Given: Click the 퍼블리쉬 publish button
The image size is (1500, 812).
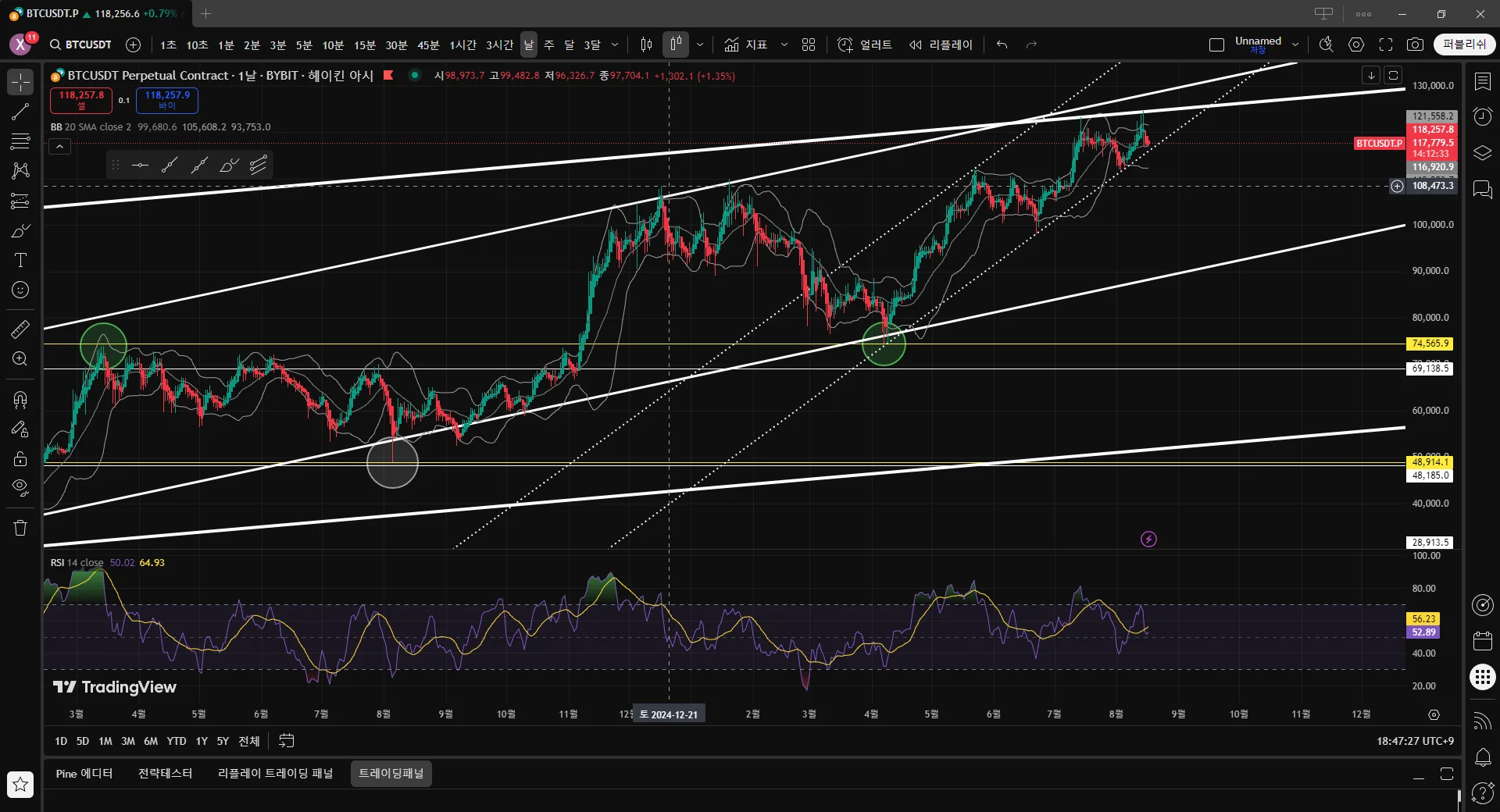Looking at the screenshot, I should coord(1464,45).
